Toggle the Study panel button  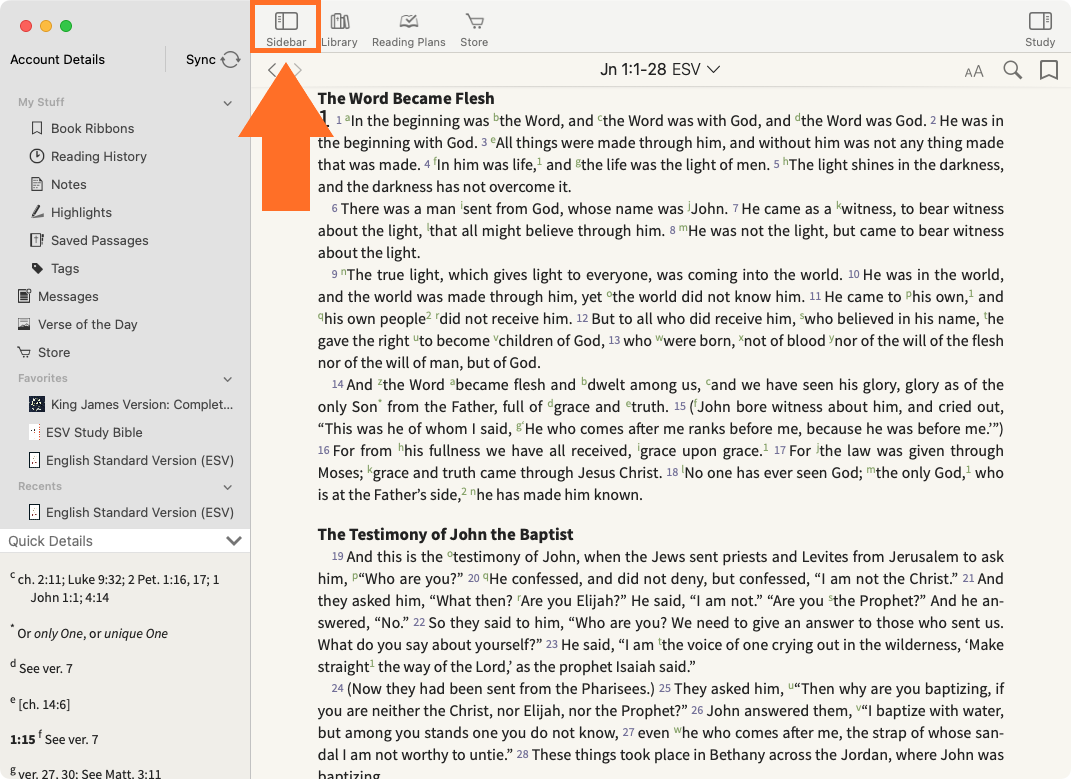pos(1040,28)
